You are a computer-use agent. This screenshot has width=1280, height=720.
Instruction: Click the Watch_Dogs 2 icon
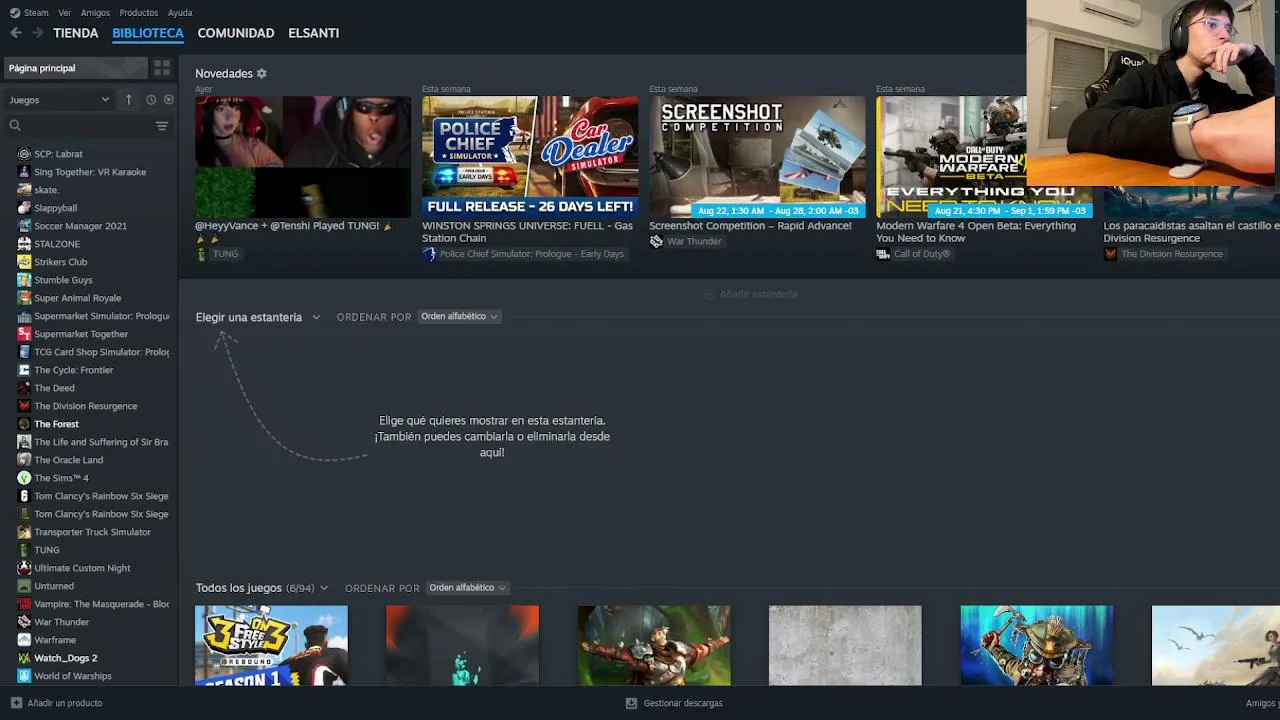click(x=24, y=658)
